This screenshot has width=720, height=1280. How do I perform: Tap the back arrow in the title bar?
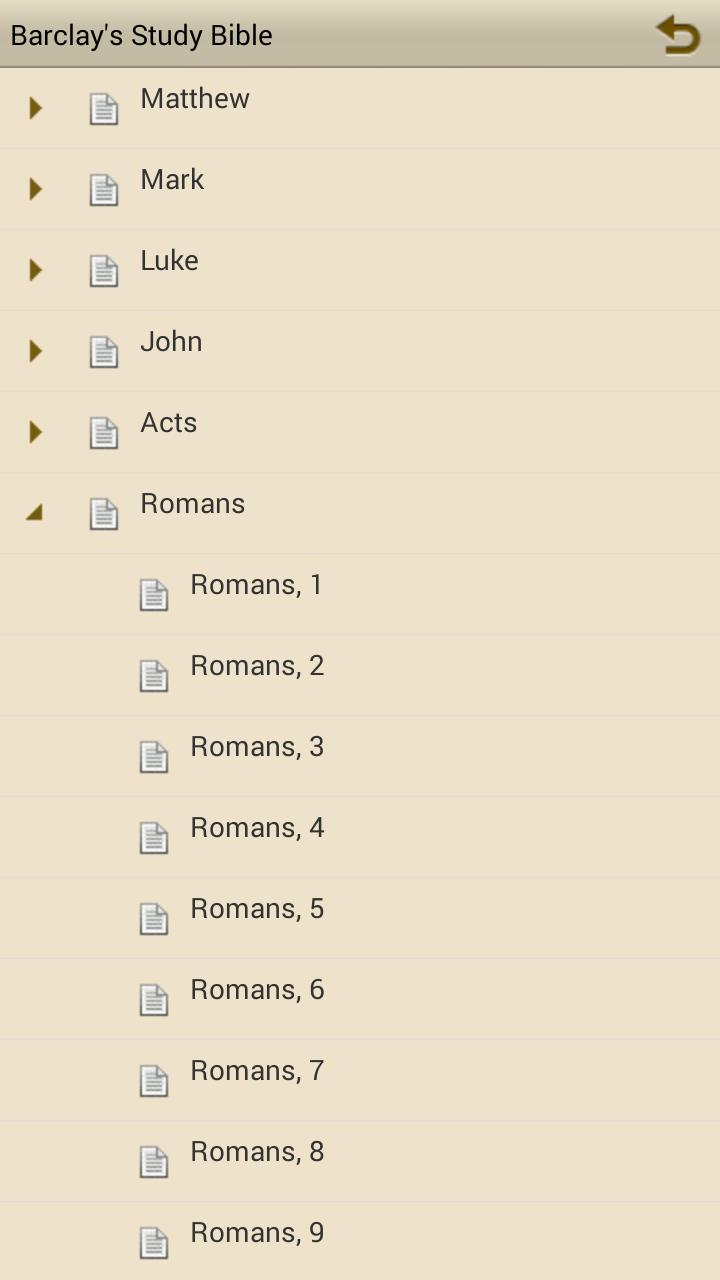678,34
